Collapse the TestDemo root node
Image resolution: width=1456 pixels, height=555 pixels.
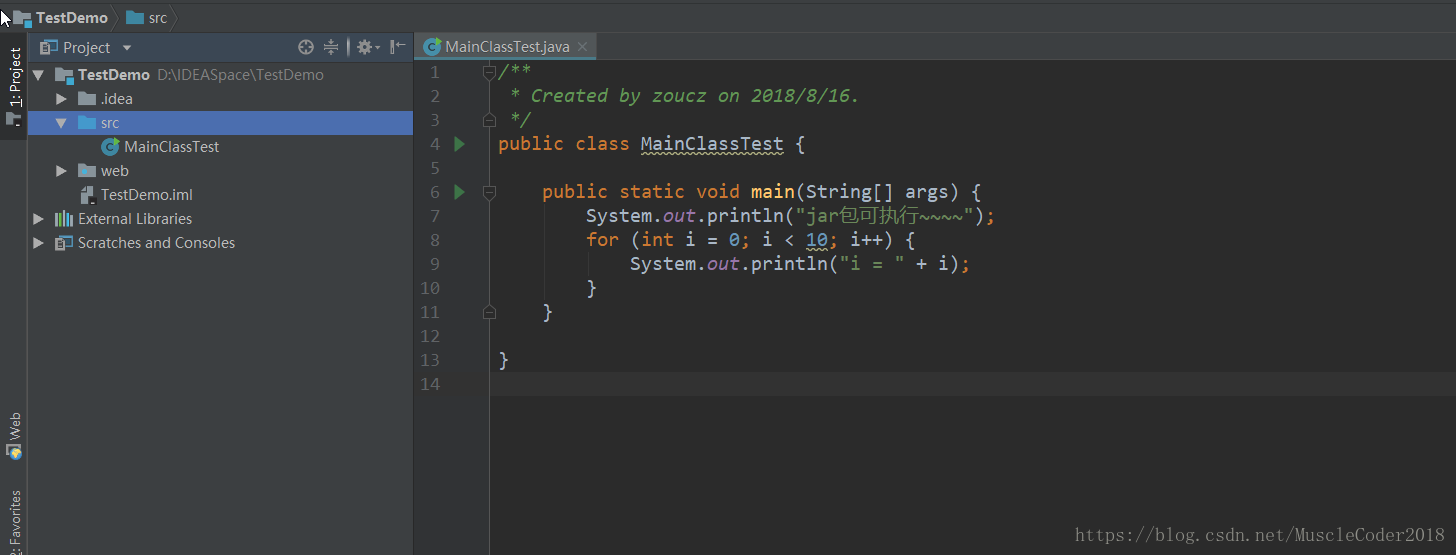[38, 75]
